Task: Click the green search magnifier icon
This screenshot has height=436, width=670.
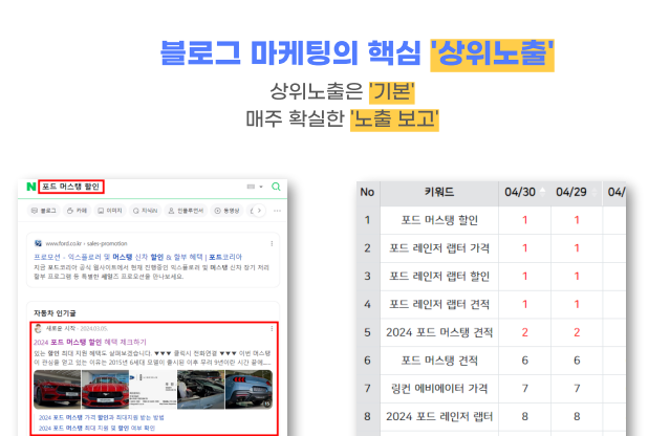Action: [x=276, y=187]
